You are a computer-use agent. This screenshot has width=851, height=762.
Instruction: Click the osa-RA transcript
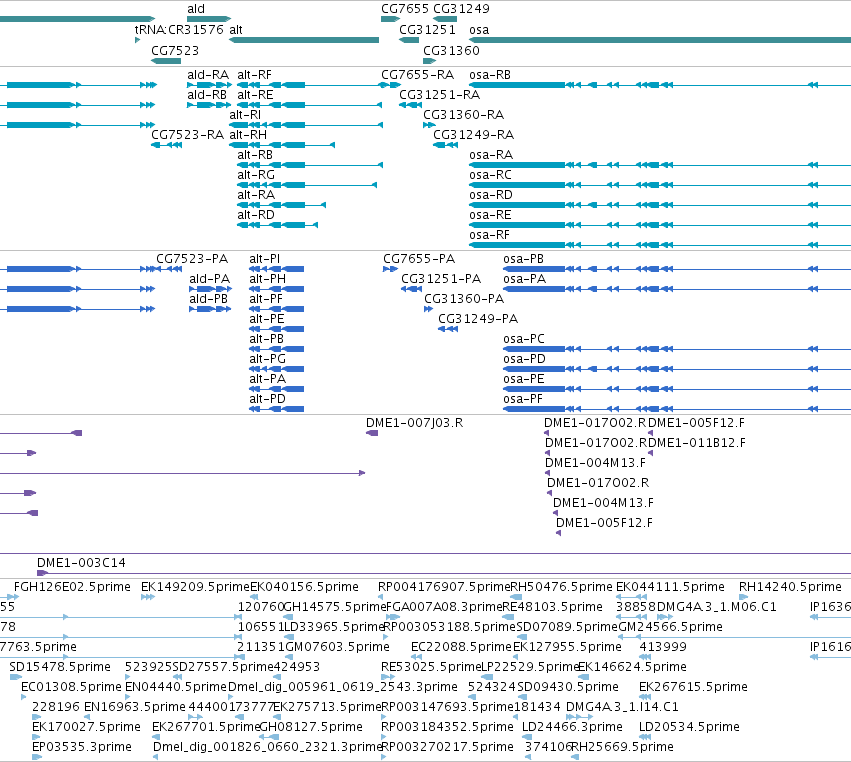coord(660,165)
